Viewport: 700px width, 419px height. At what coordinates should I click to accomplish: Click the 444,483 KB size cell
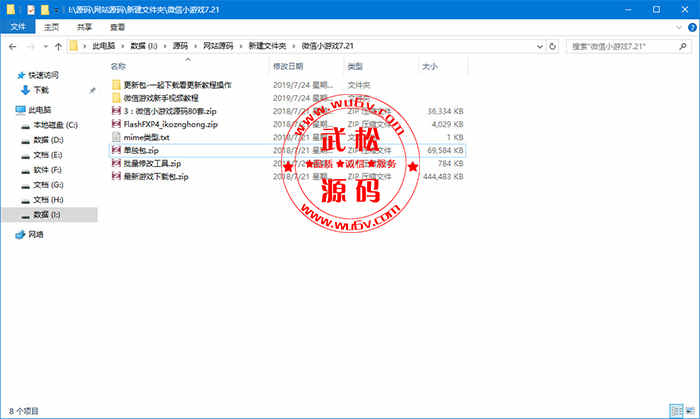[x=443, y=177]
